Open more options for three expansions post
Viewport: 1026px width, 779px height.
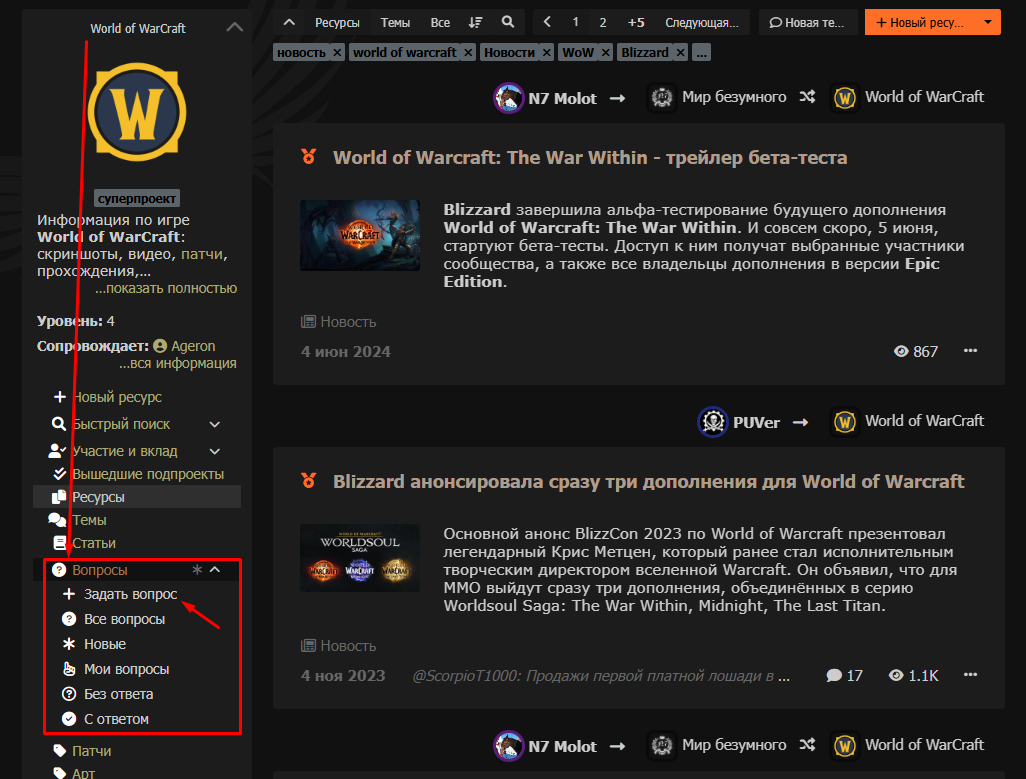coord(970,674)
